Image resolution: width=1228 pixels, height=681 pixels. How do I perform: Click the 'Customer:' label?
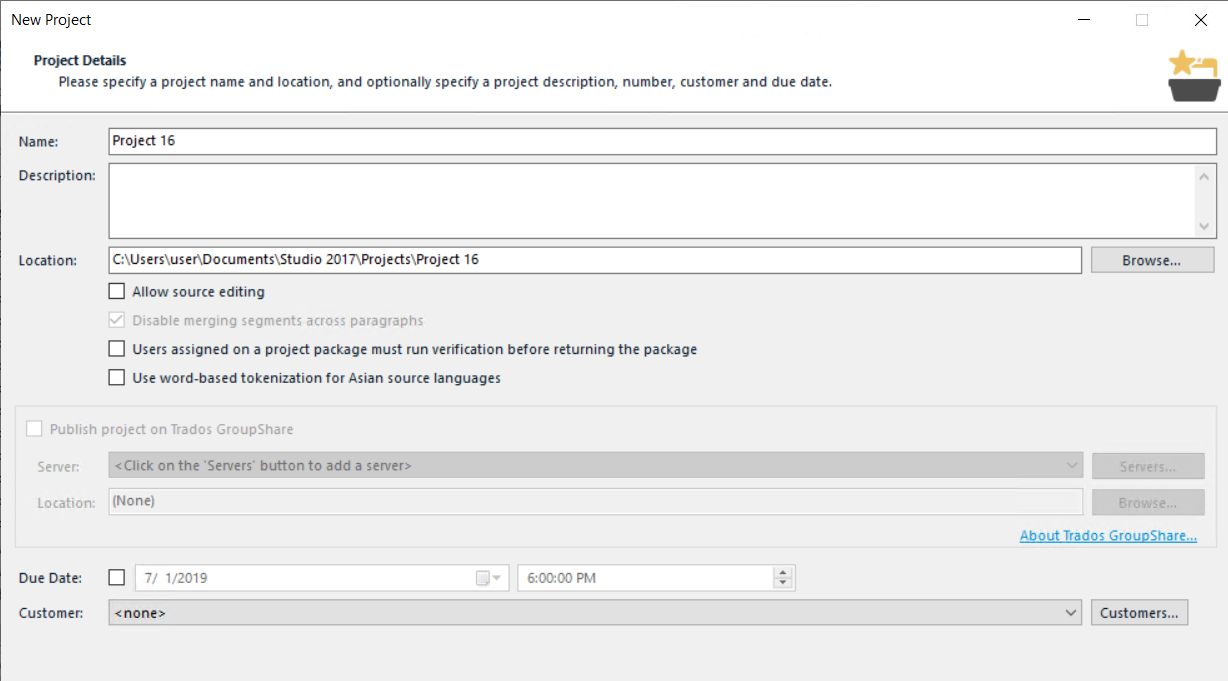coord(51,613)
